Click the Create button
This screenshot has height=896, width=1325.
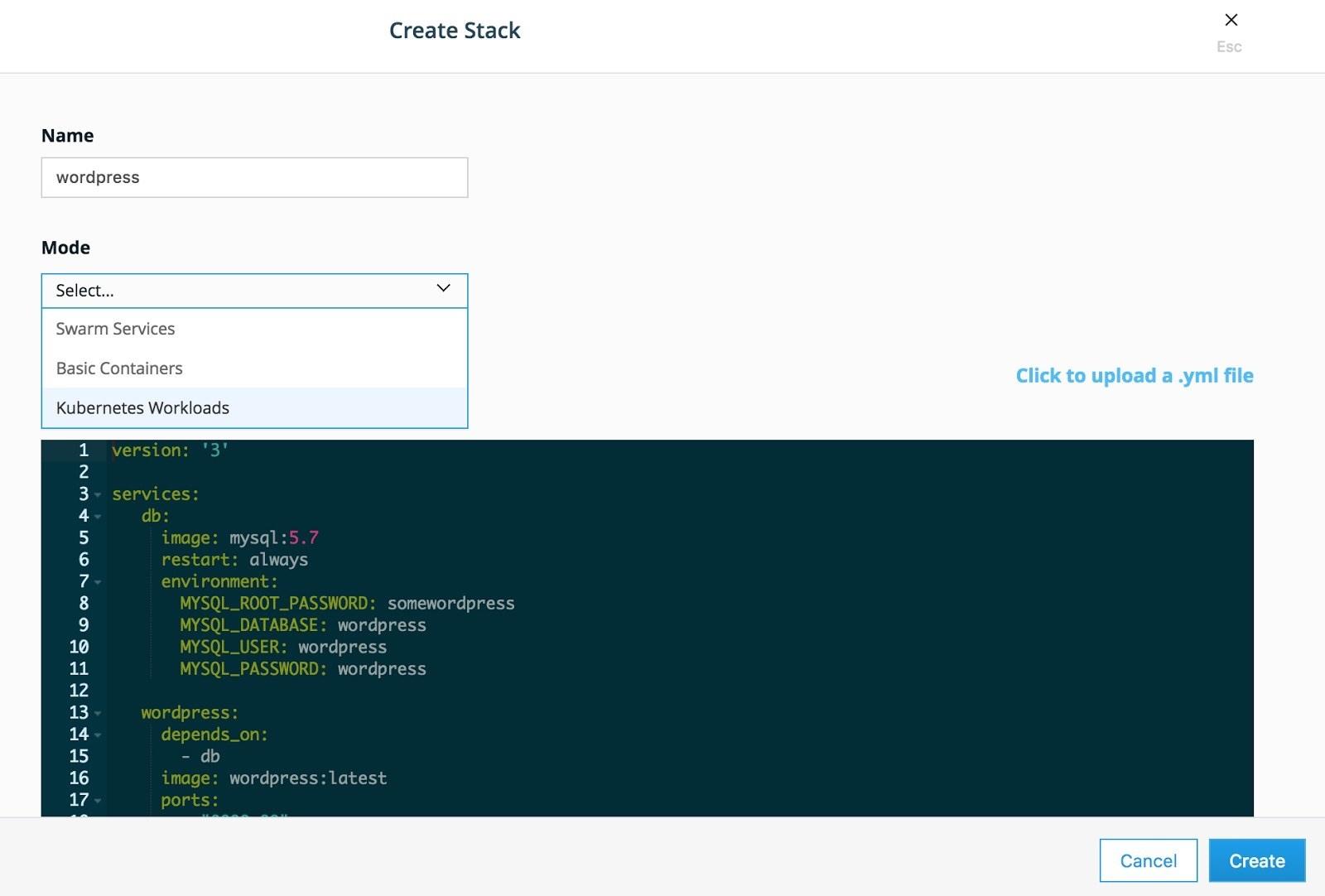point(1256,860)
